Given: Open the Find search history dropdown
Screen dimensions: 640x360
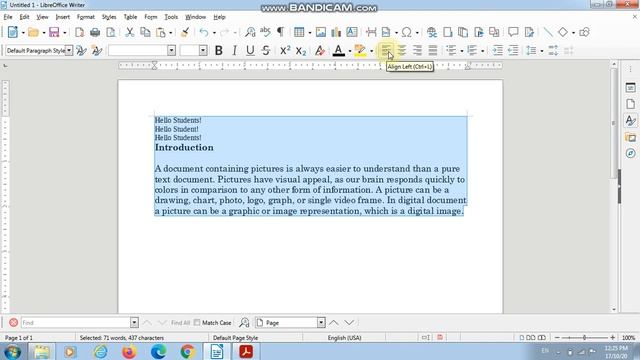Looking at the screenshot, I should [134, 322].
